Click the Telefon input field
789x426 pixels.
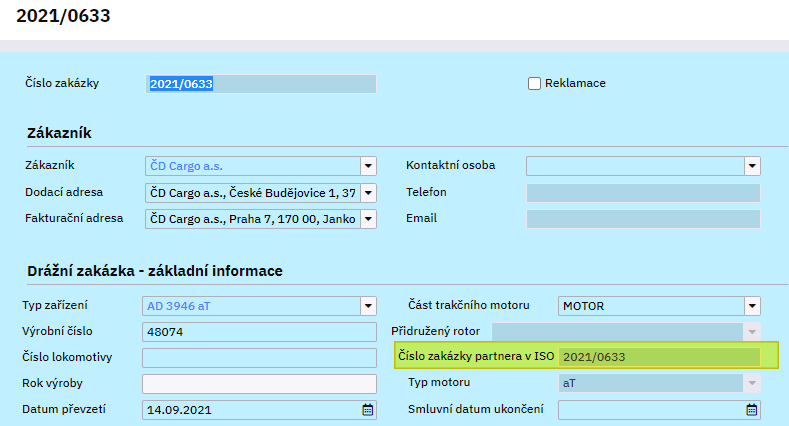[x=642, y=193]
